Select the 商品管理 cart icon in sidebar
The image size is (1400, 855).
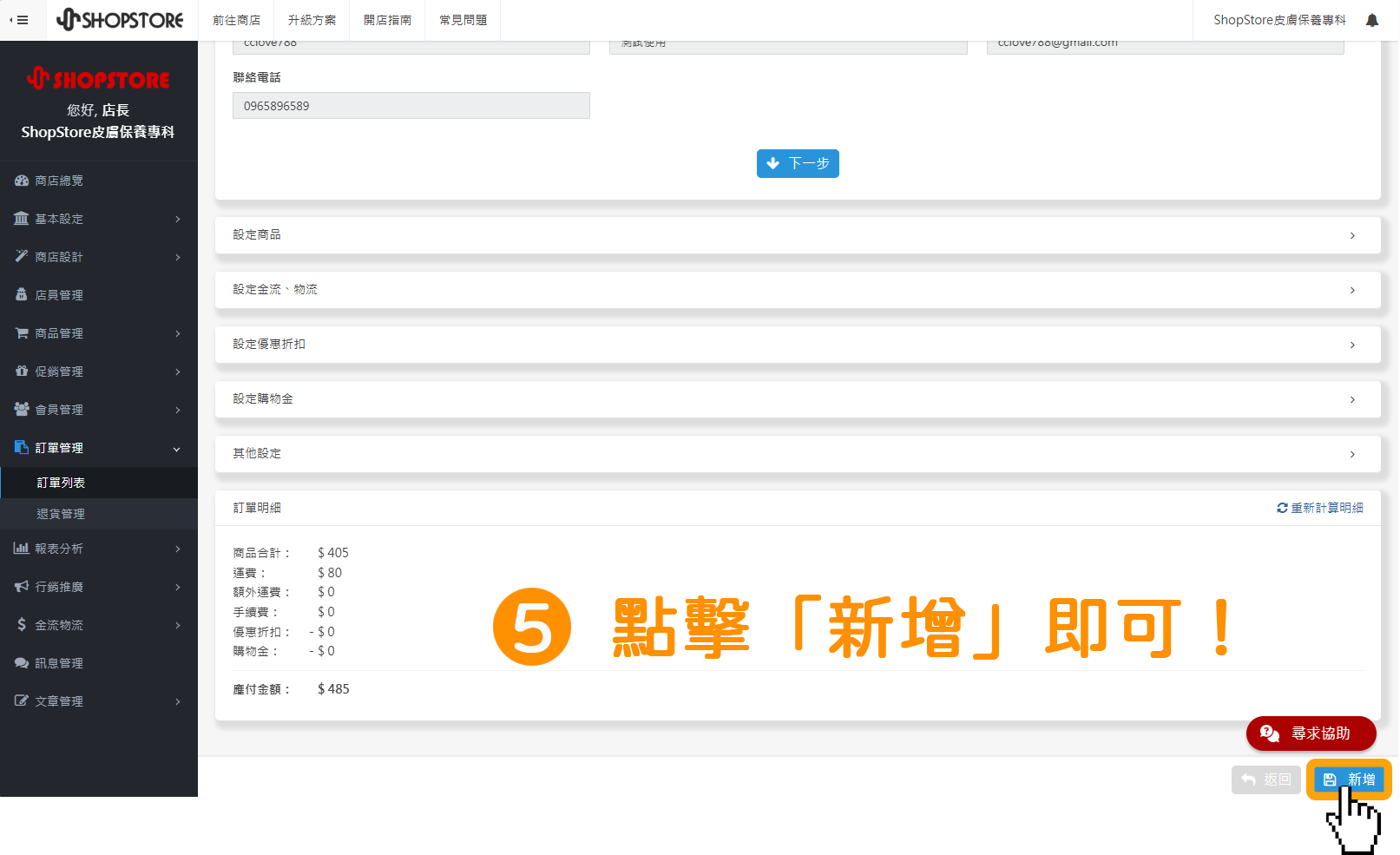tap(22, 332)
